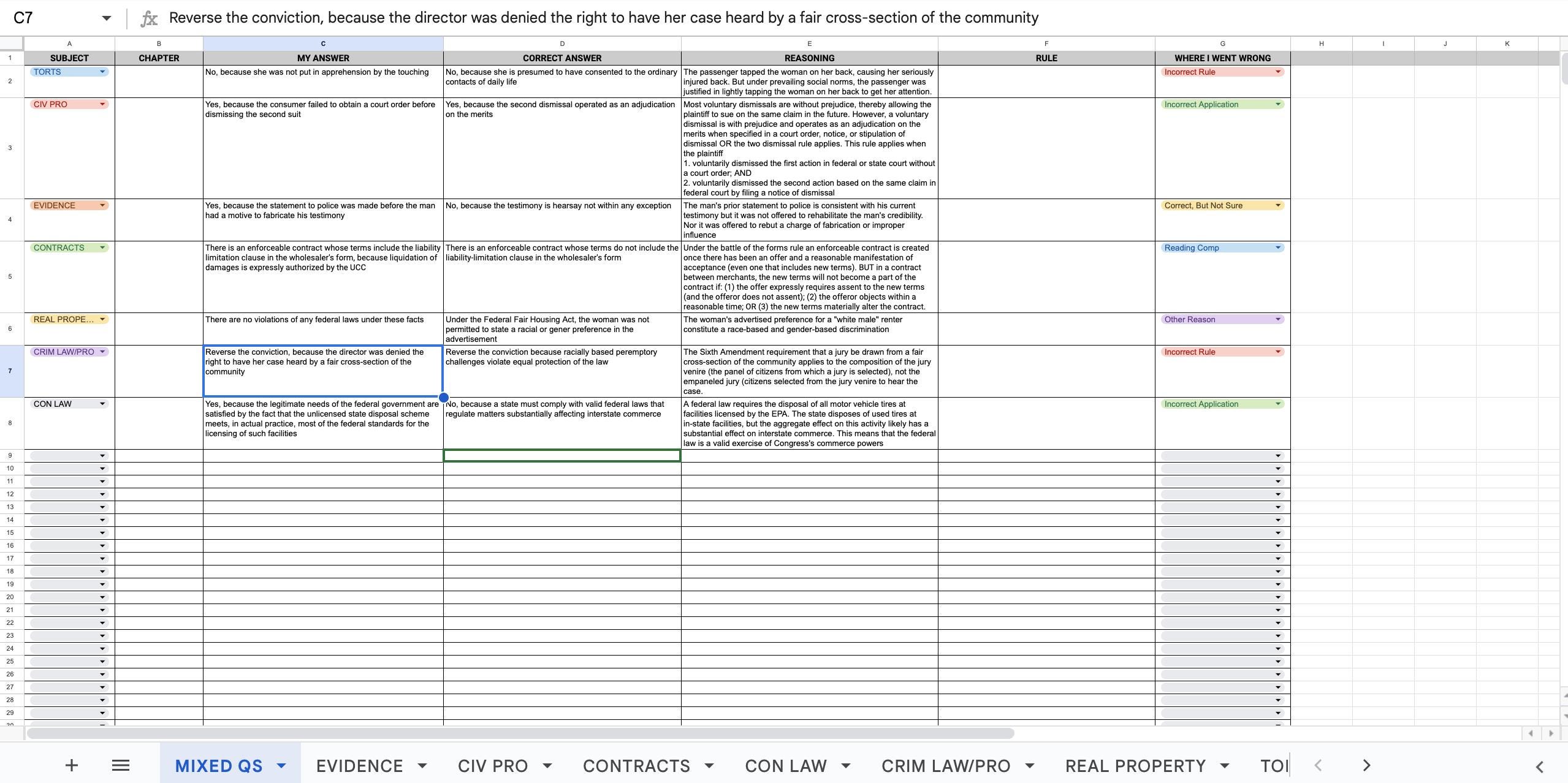Open the Reading Comp dropdown
The height and width of the screenshot is (783, 1568).
pos(1277,248)
